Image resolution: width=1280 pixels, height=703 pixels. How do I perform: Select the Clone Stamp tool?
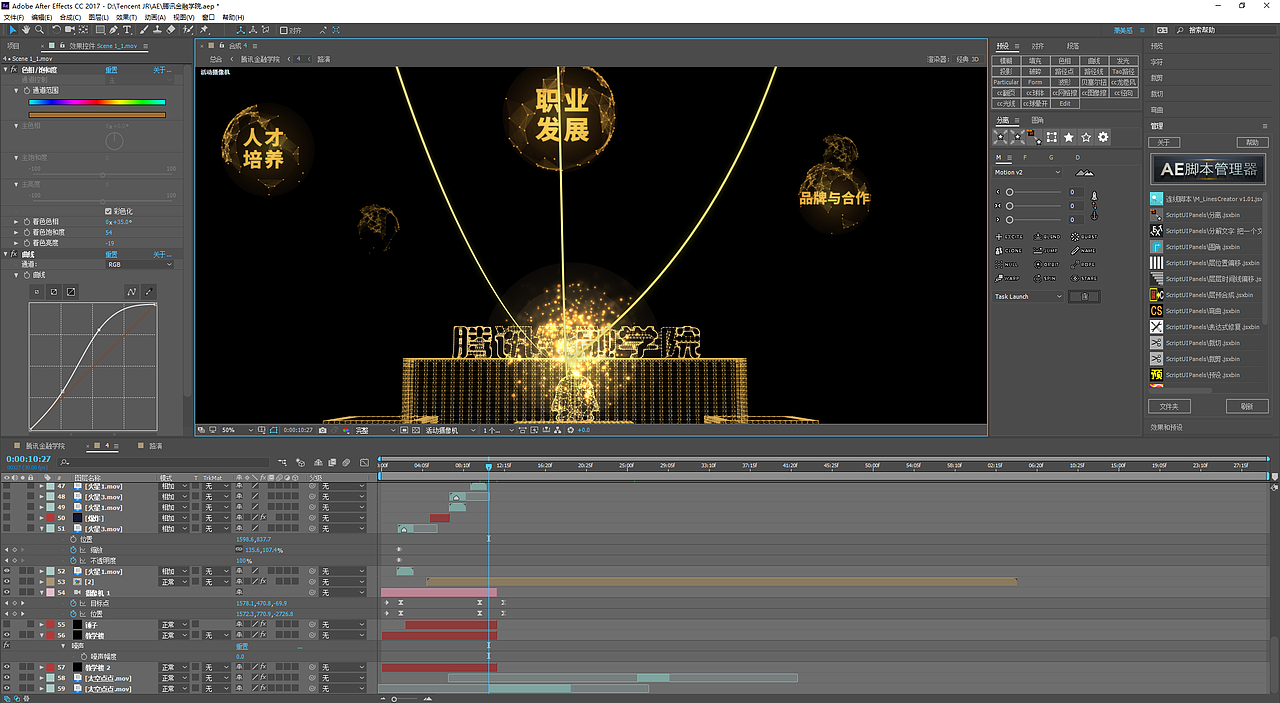pos(157,30)
